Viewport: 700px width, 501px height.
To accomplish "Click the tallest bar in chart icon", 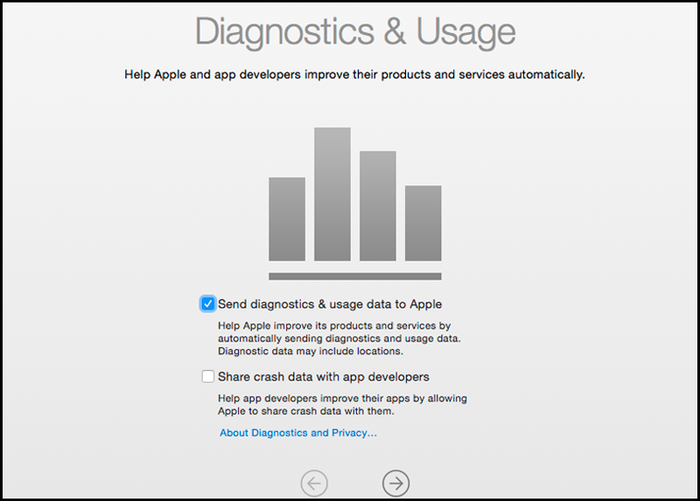I will coord(332,194).
